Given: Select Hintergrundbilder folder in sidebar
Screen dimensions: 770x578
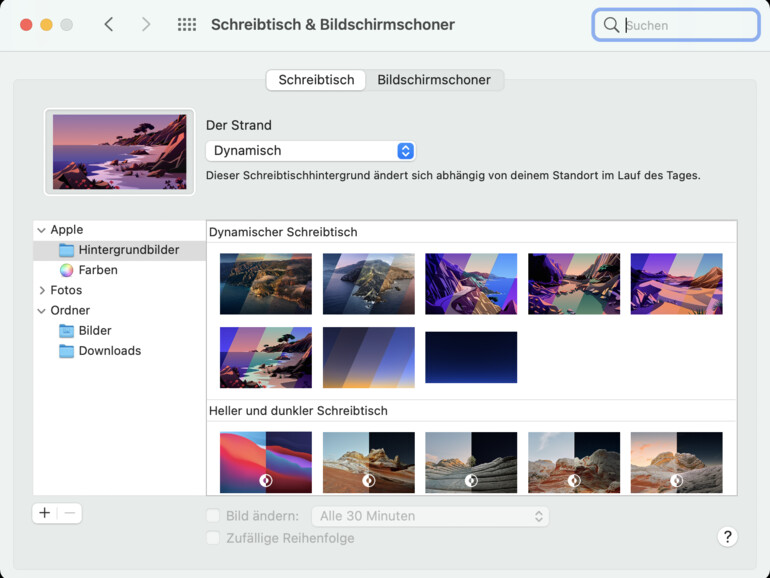Looking at the screenshot, I should (x=119, y=250).
